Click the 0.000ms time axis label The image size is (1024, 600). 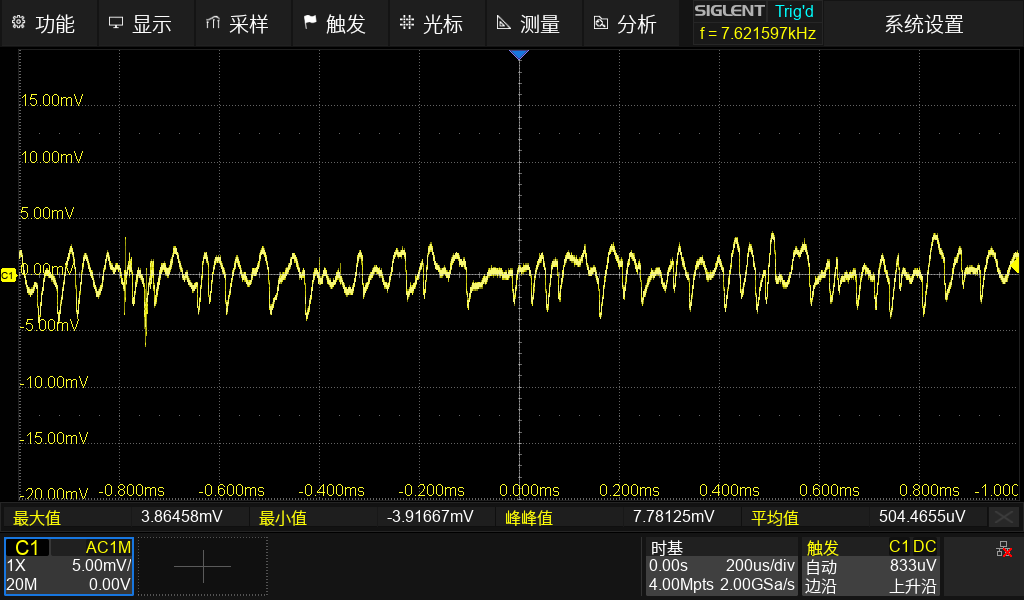[529, 490]
